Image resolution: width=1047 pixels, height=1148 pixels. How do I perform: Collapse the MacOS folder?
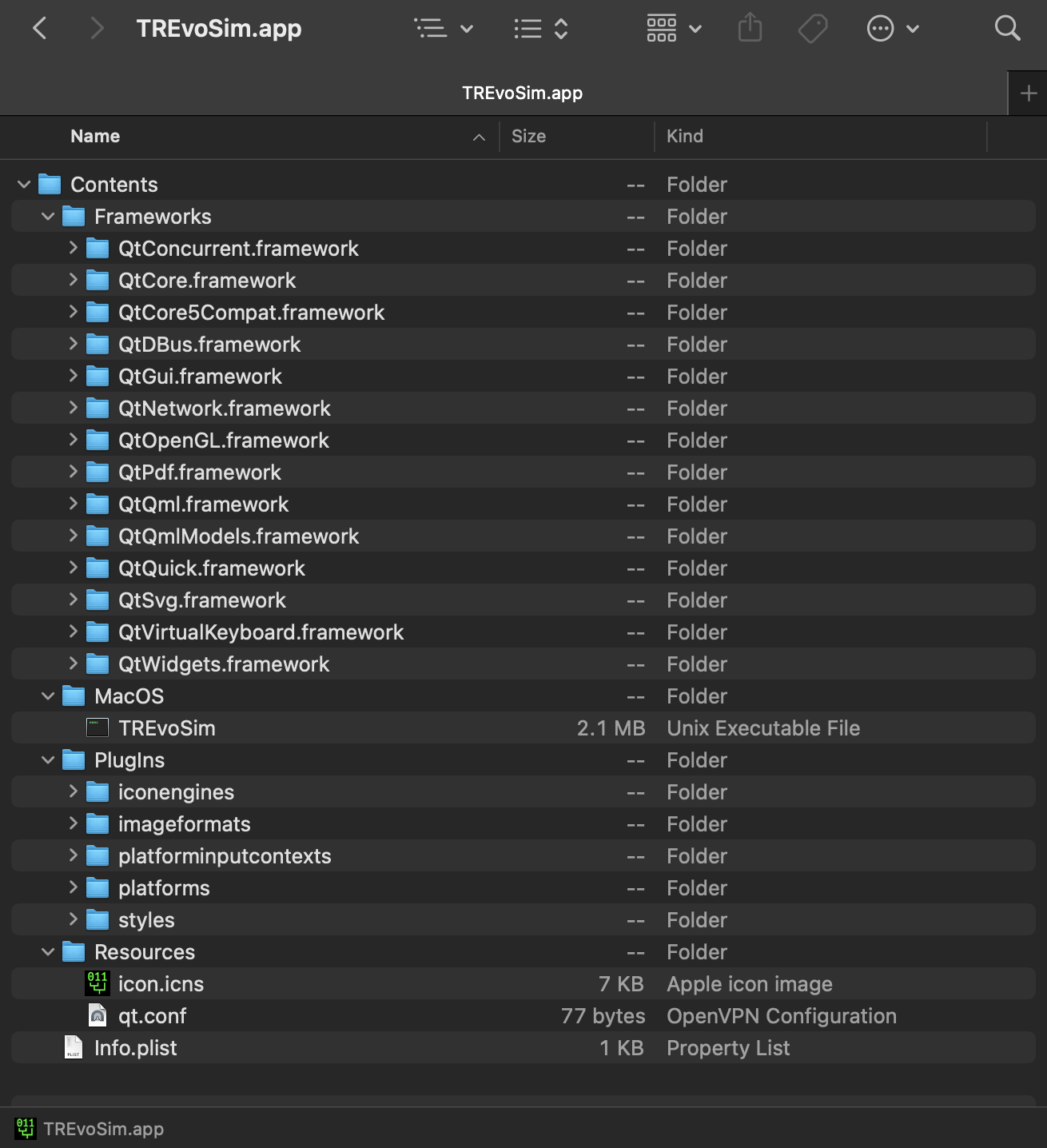pyautogui.click(x=48, y=696)
